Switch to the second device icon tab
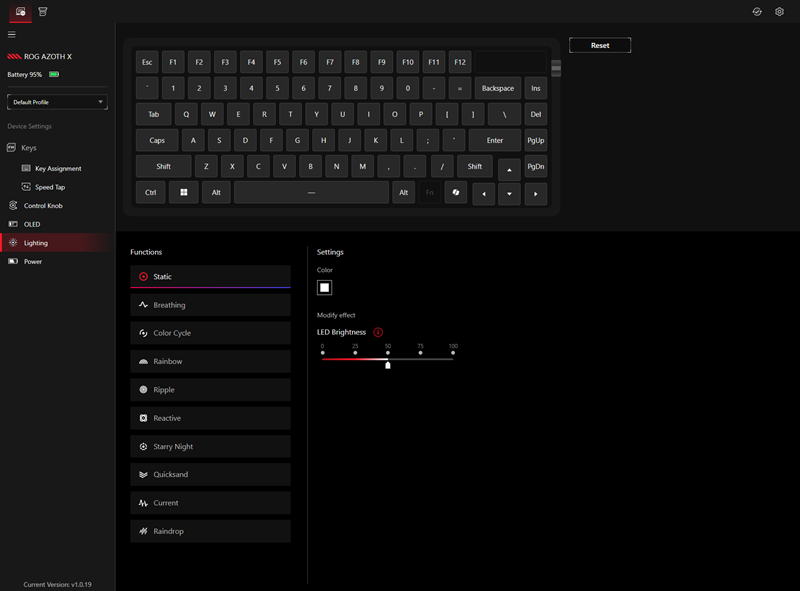Image resolution: width=800 pixels, height=591 pixels. tap(43, 11)
